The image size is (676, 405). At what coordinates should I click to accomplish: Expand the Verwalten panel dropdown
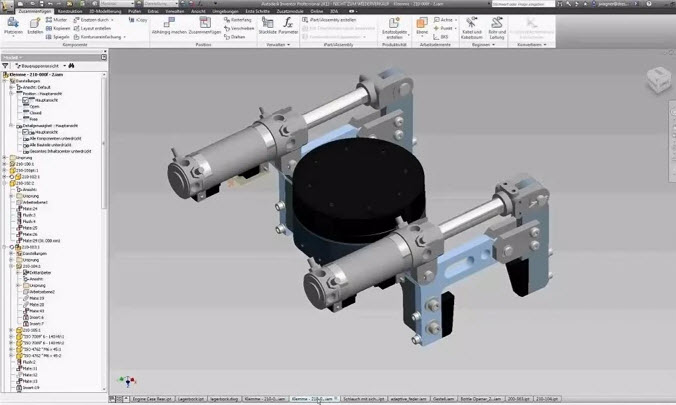pyautogui.click(x=288, y=45)
